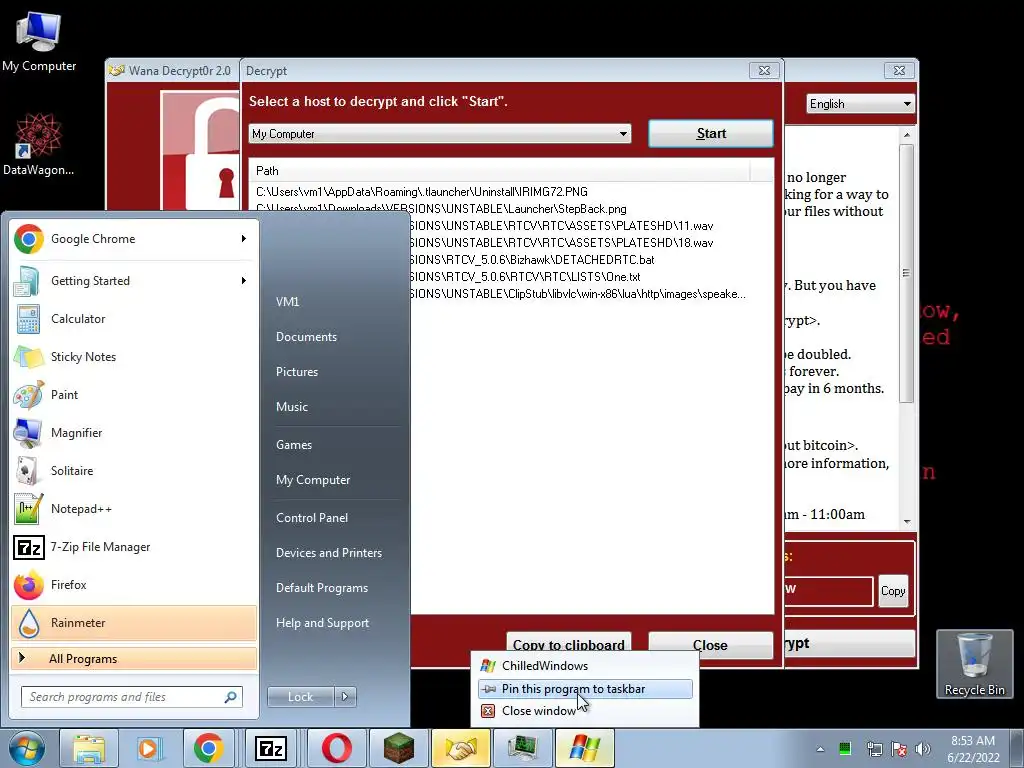This screenshot has width=1024, height=768.
Task: Open the Recycle Bin desktop icon
Action: tap(974, 664)
